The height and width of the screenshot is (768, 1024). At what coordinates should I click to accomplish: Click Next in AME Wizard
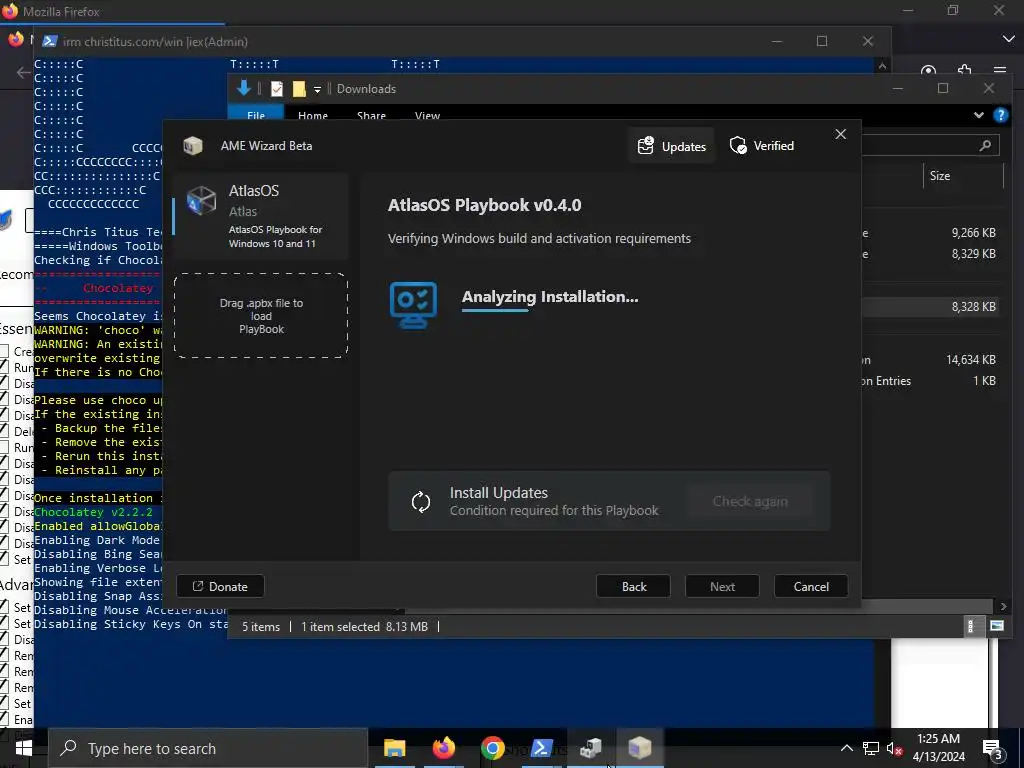point(722,586)
